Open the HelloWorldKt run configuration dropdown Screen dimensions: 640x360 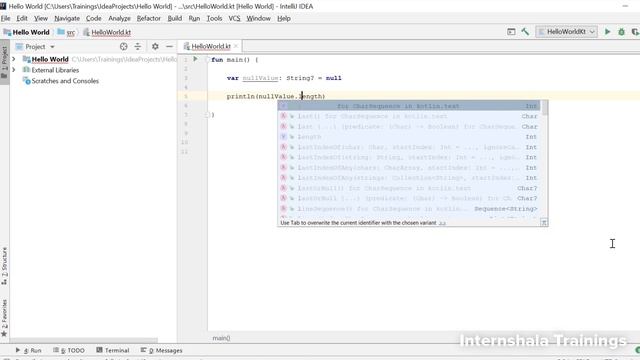click(x=567, y=32)
